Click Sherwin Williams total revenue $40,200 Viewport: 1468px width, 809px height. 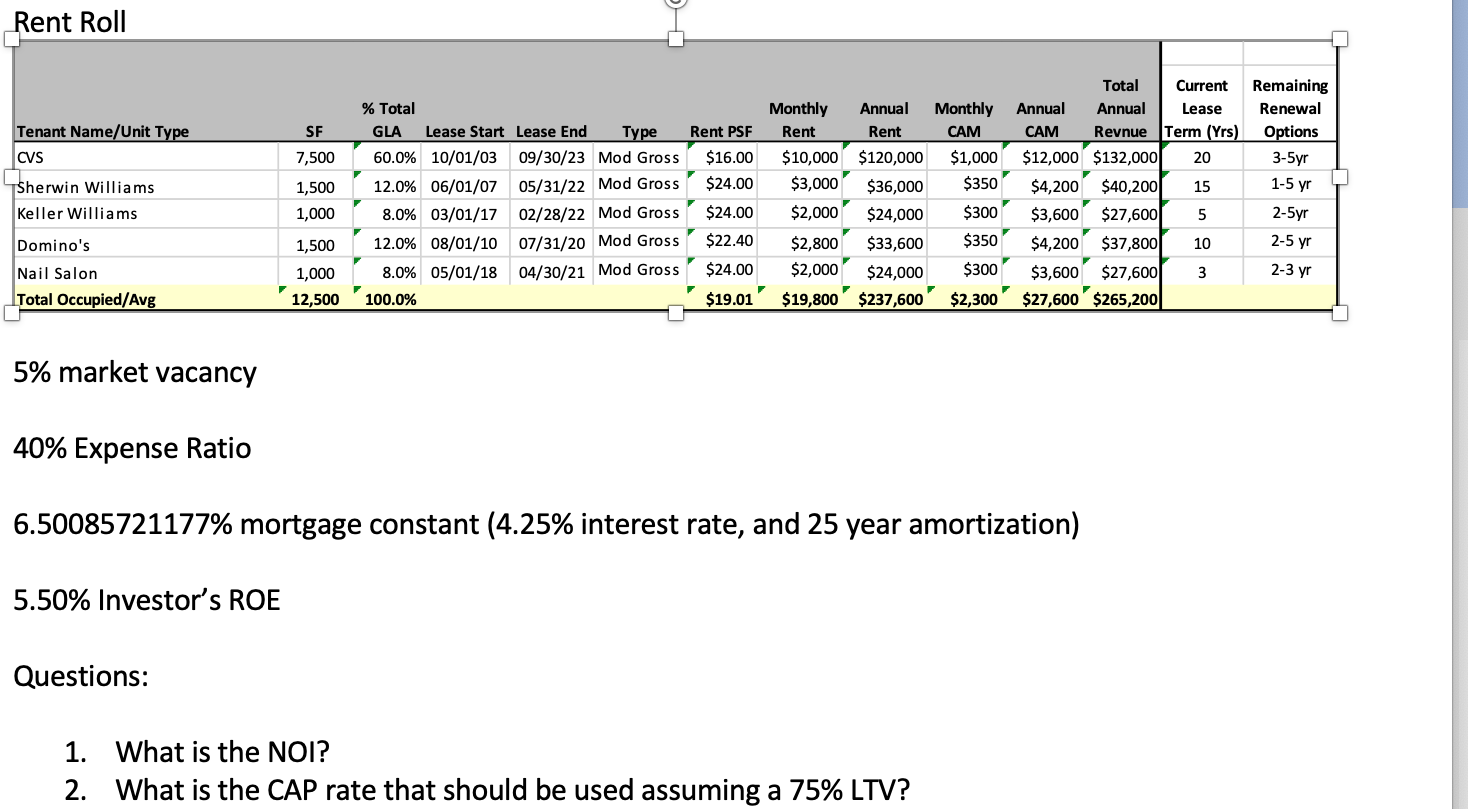coord(1129,186)
